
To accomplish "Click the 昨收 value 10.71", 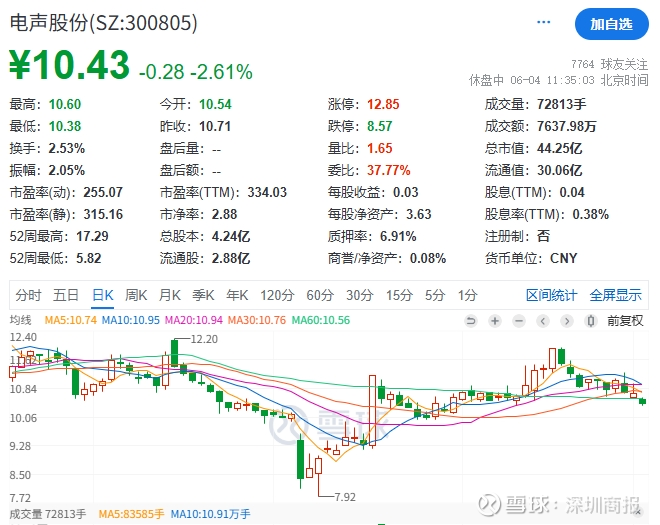I will click(215, 126).
